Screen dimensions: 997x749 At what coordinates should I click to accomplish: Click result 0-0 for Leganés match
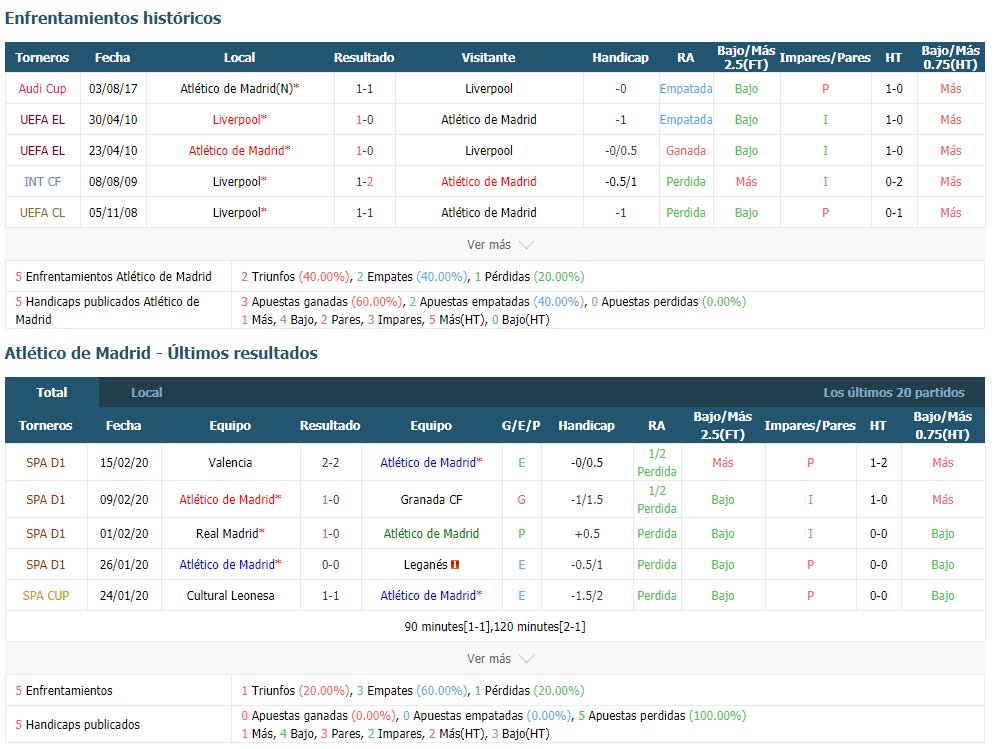tap(330, 565)
